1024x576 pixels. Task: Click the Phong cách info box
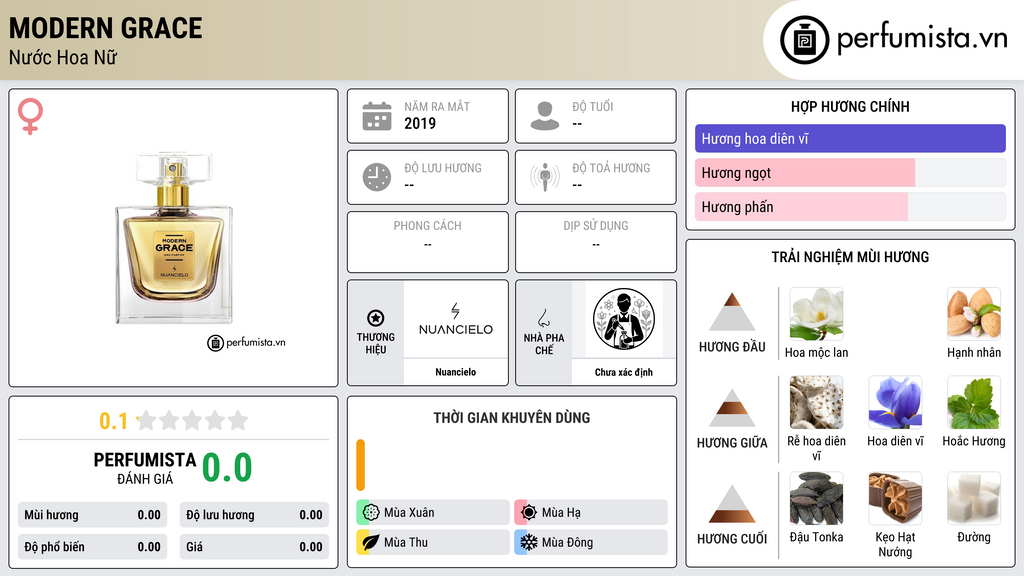(x=428, y=242)
